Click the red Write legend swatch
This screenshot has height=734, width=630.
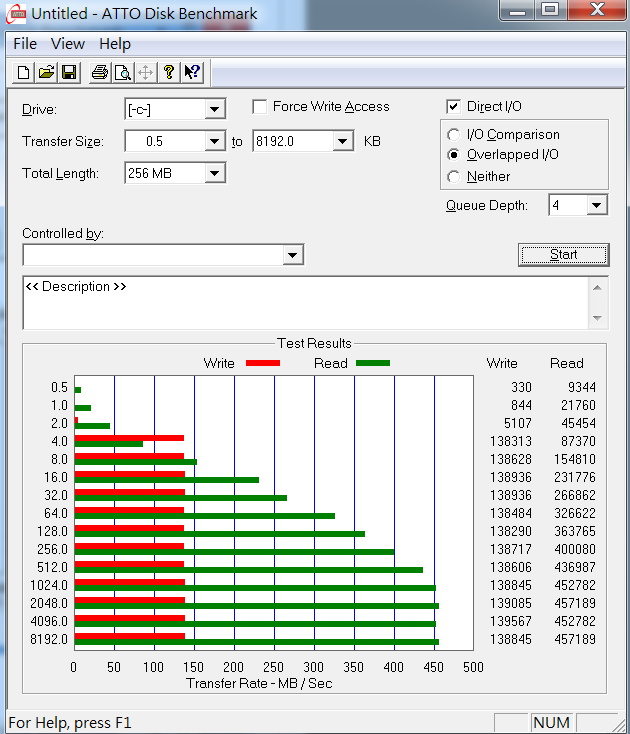pyautogui.click(x=263, y=363)
